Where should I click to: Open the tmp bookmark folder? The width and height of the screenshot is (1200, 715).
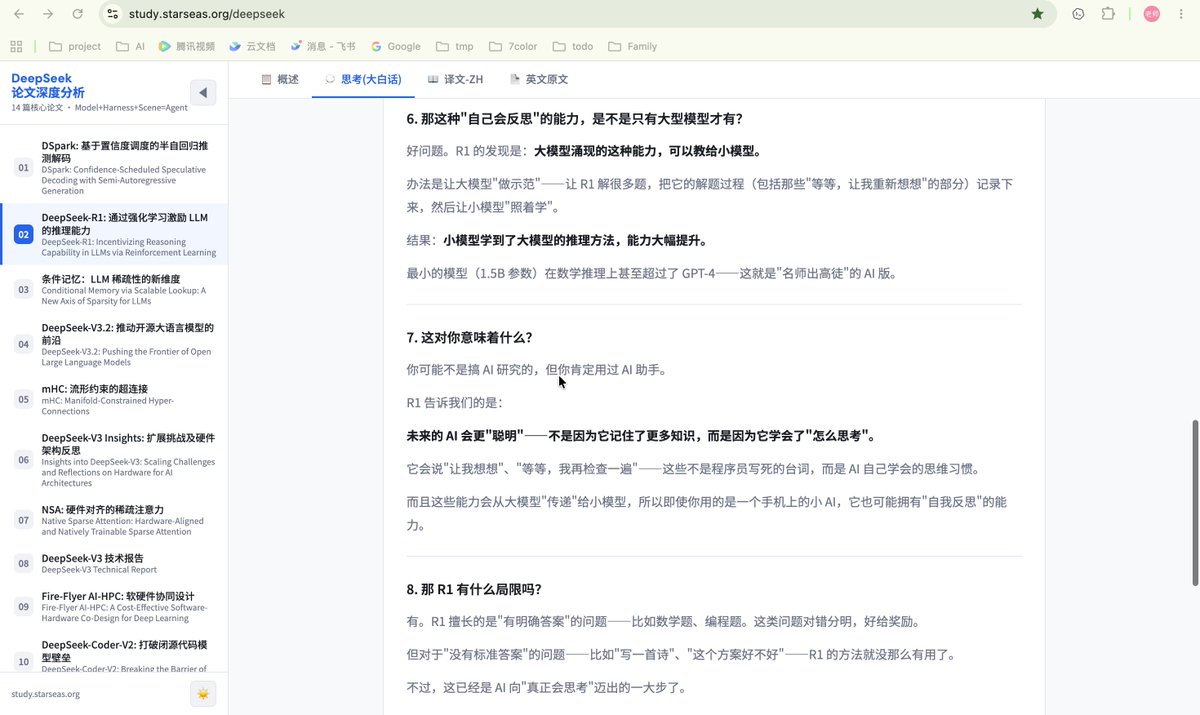click(455, 46)
